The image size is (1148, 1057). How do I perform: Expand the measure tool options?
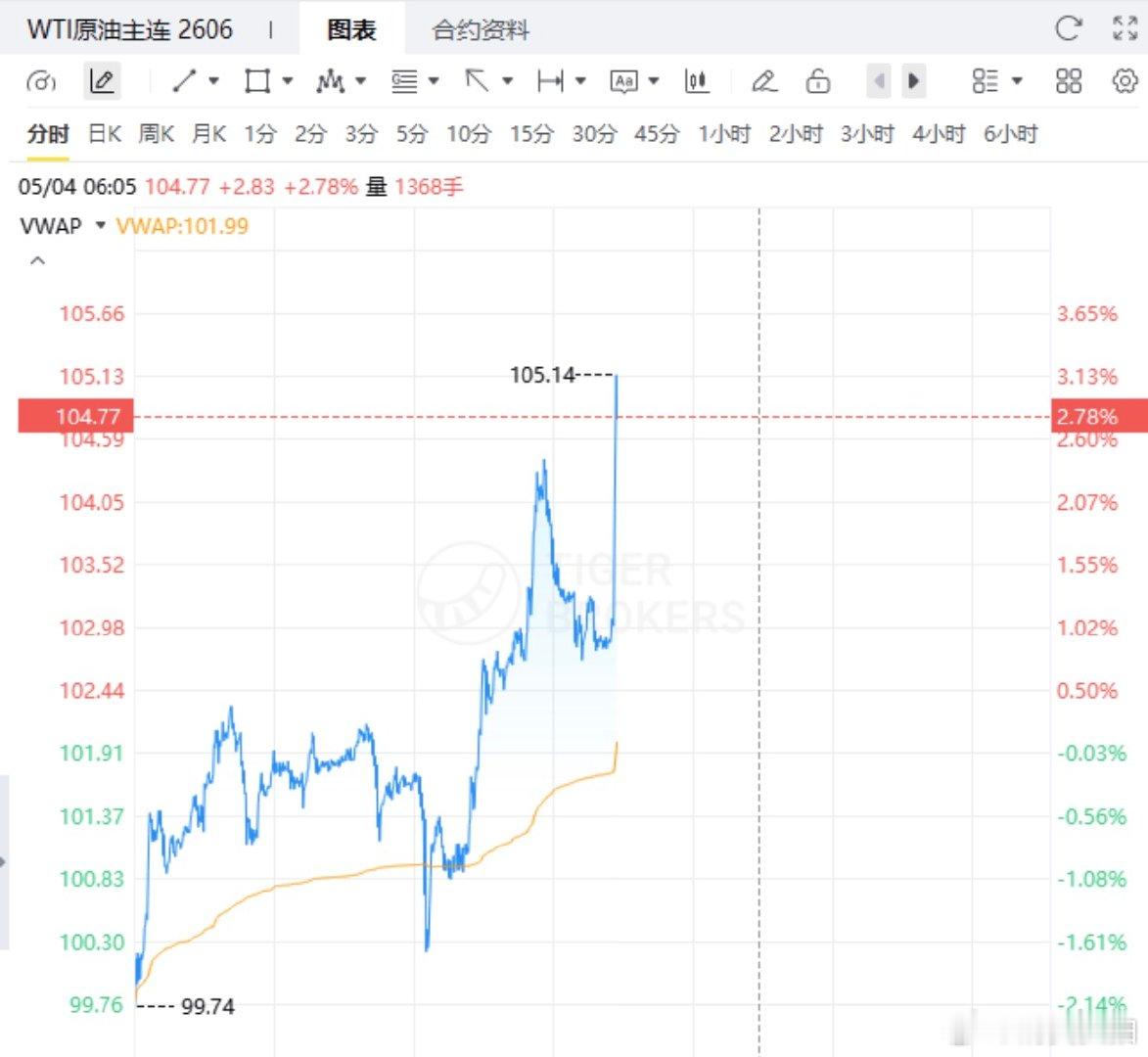580,80
